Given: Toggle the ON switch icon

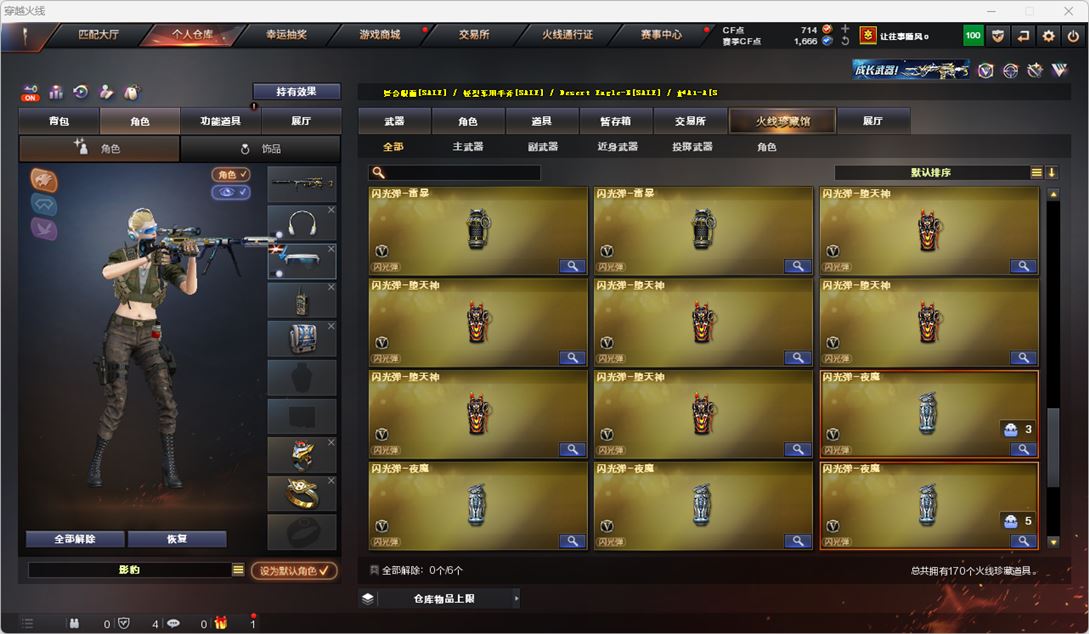Looking at the screenshot, I should (x=31, y=92).
